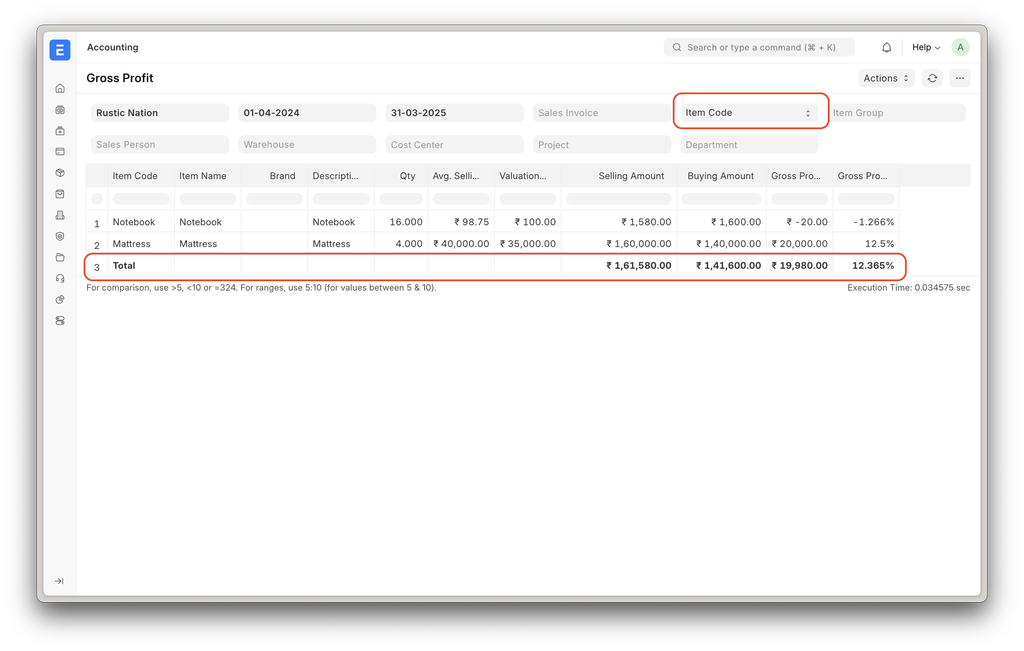Open the Item Code group-by dropdown
Image resolution: width=1024 pixels, height=651 pixels.
point(749,113)
